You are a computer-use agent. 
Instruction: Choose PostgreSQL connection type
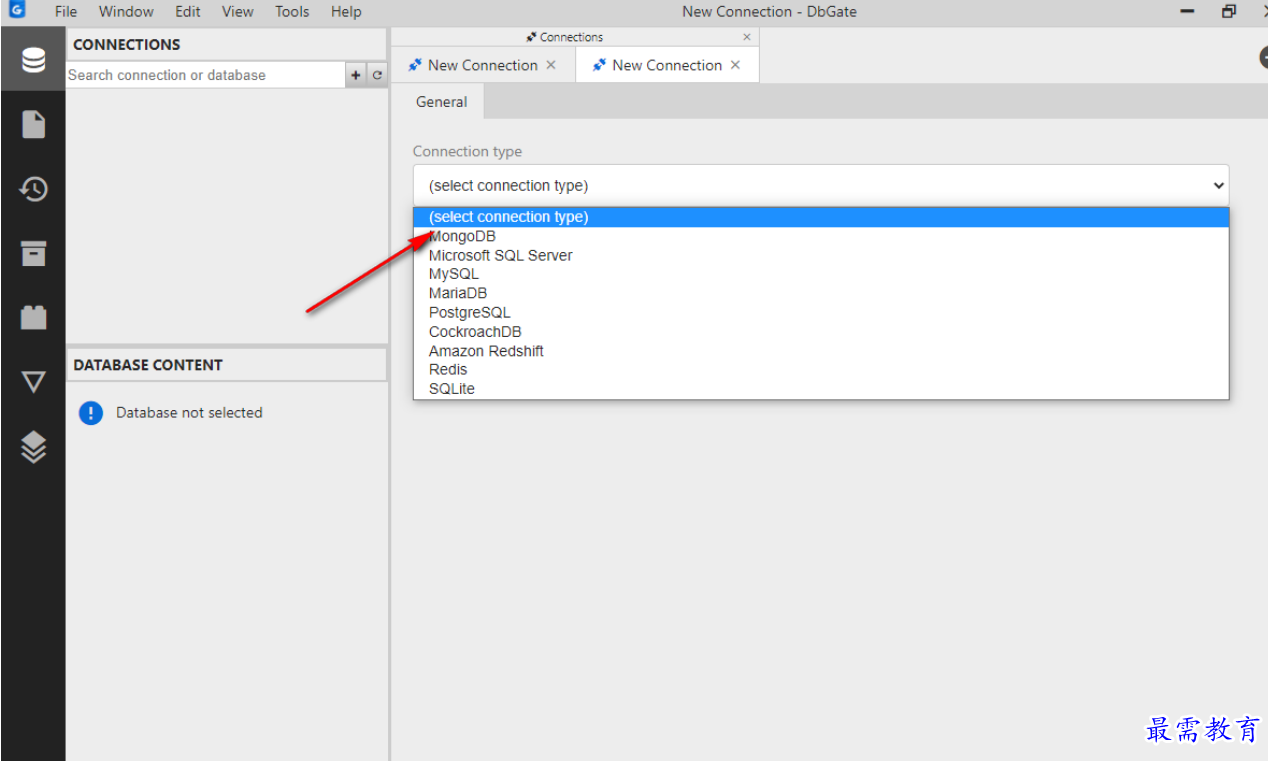point(820,312)
